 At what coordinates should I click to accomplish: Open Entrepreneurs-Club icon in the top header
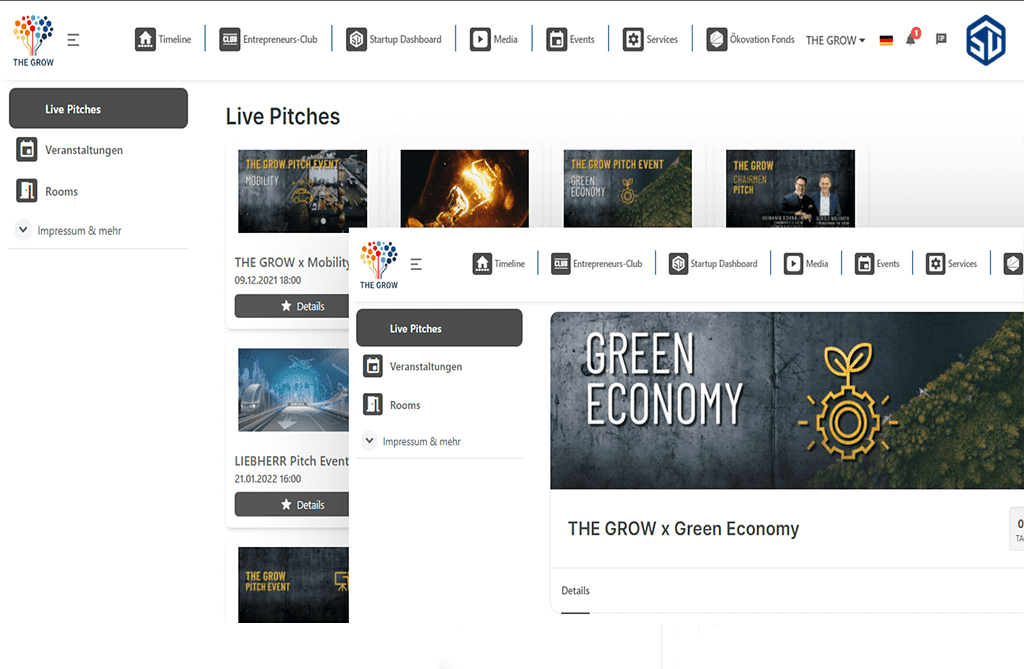(x=230, y=39)
